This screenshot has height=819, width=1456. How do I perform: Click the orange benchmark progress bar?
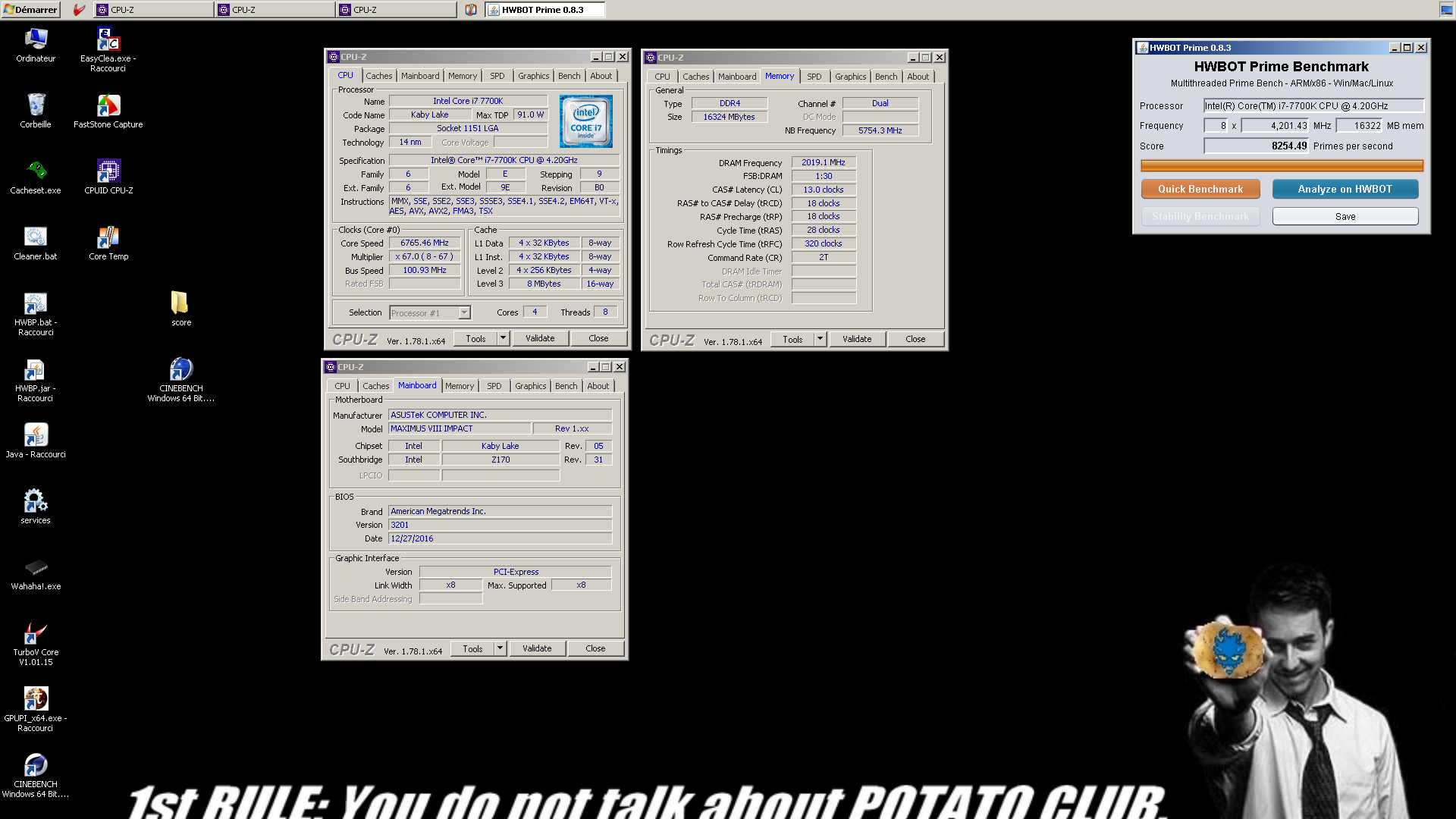pyautogui.click(x=1282, y=165)
